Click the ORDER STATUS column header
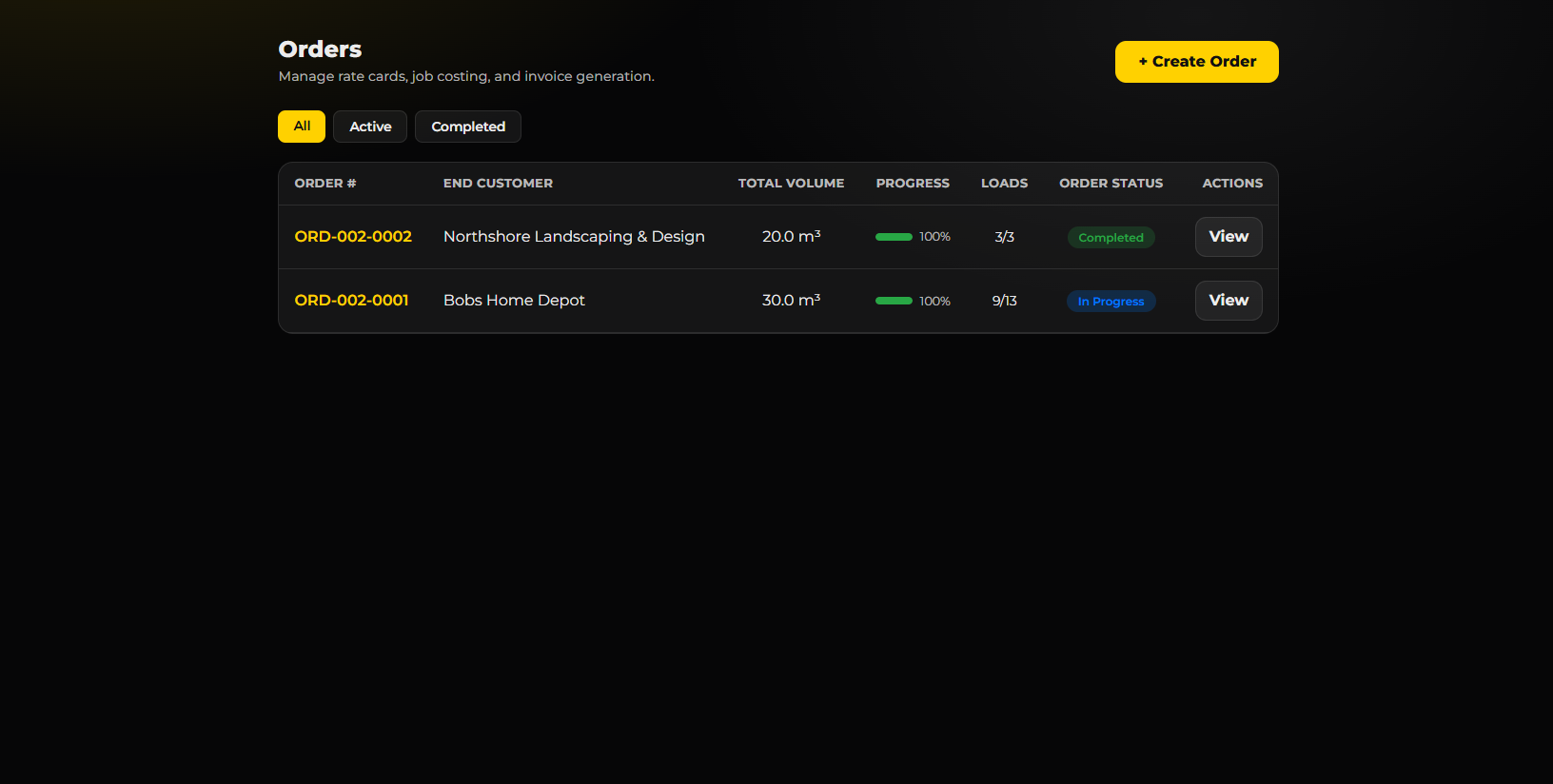 (1111, 184)
